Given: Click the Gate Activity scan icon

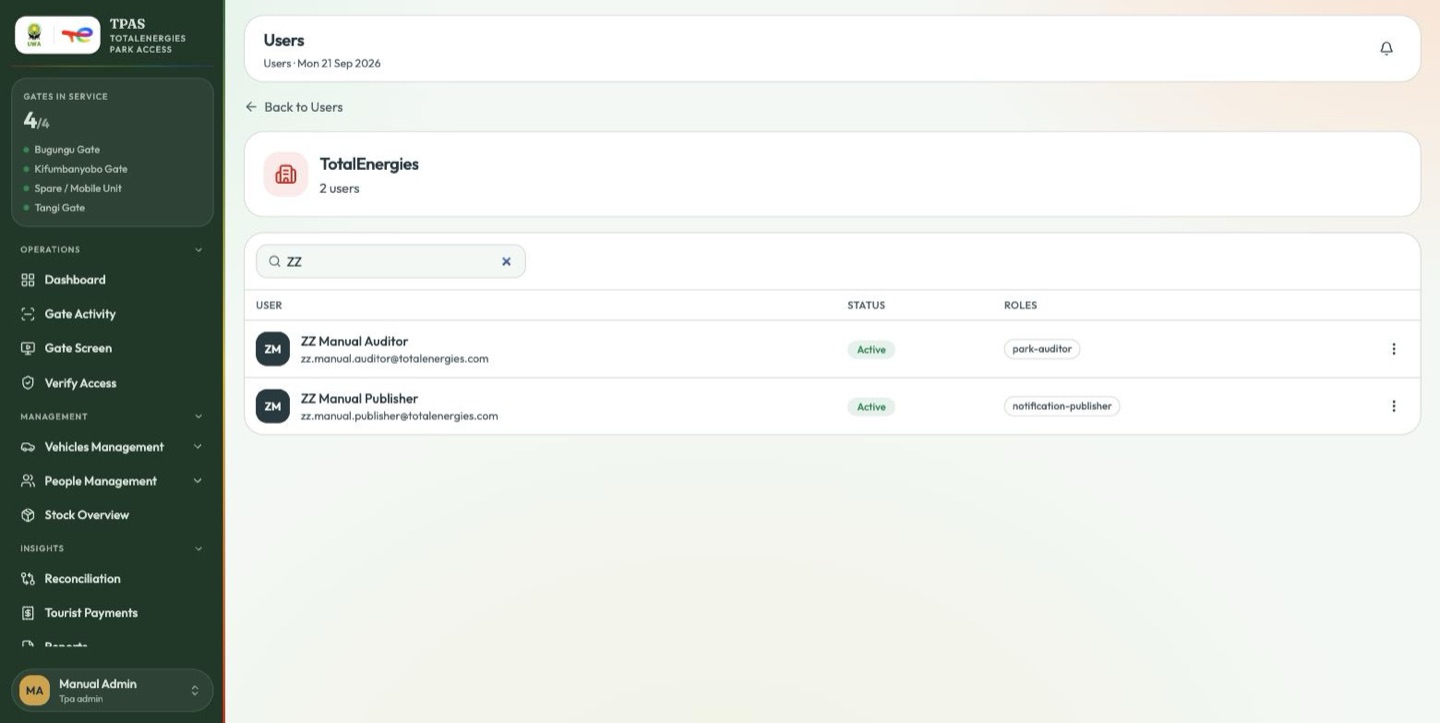Looking at the screenshot, I should pyautogui.click(x=28, y=314).
